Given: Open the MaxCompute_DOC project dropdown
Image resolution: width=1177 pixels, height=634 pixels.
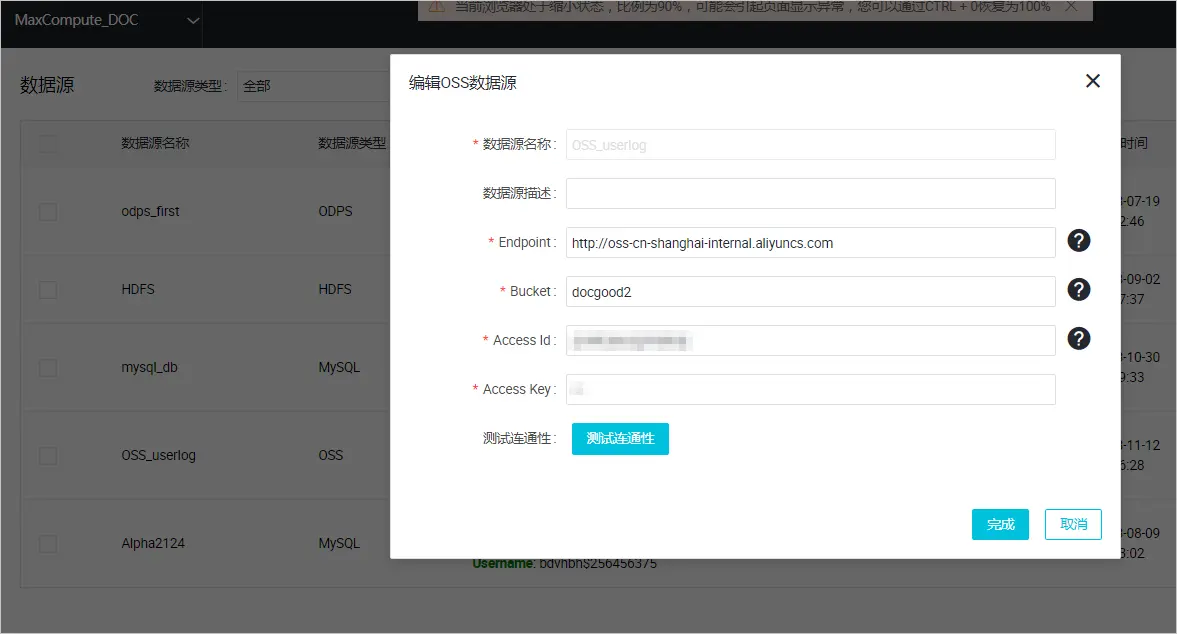Looking at the screenshot, I should pos(107,20).
